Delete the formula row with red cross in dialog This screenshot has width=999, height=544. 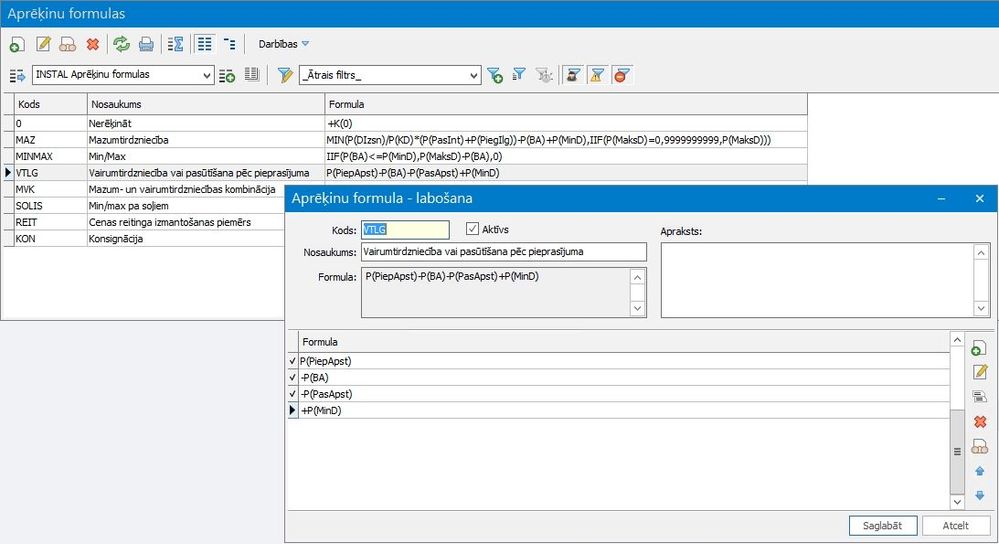[980, 422]
